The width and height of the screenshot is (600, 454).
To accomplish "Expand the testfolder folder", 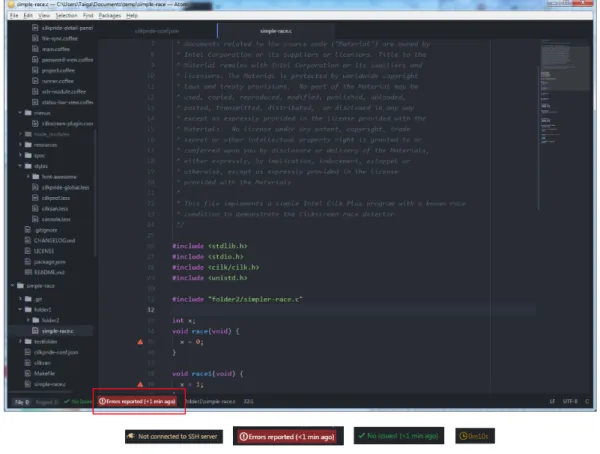I will click(x=20, y=341).
